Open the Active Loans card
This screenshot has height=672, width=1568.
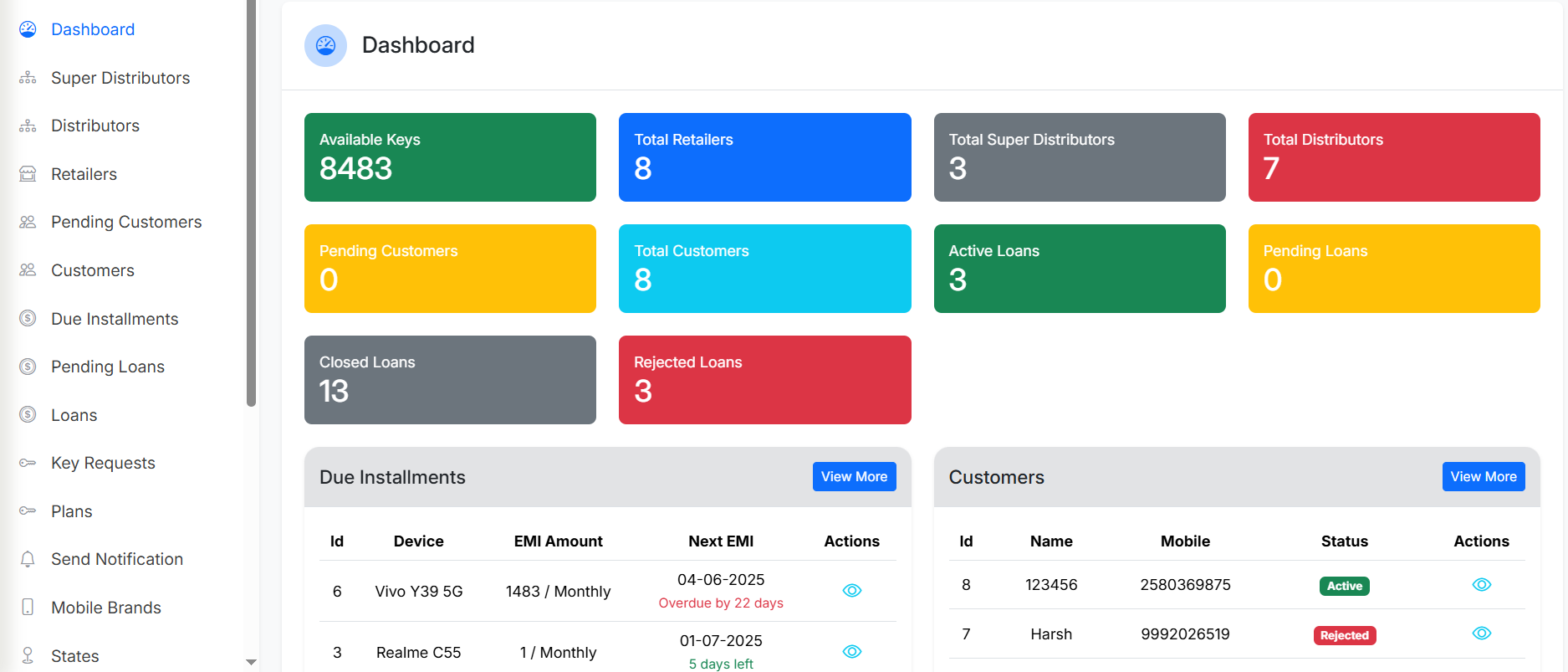tap(1080, 269)
